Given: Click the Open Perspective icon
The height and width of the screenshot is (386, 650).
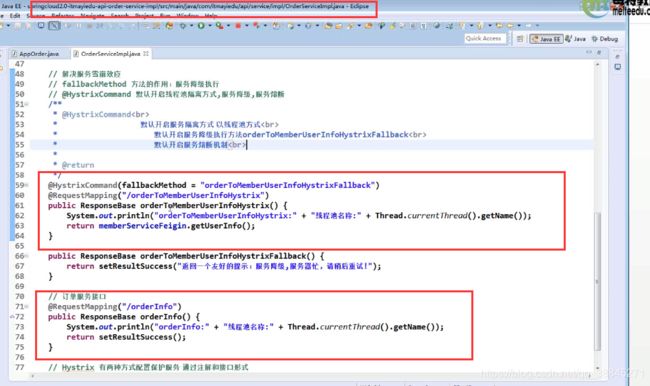Looking at the screenshot, I should (520, 39).
